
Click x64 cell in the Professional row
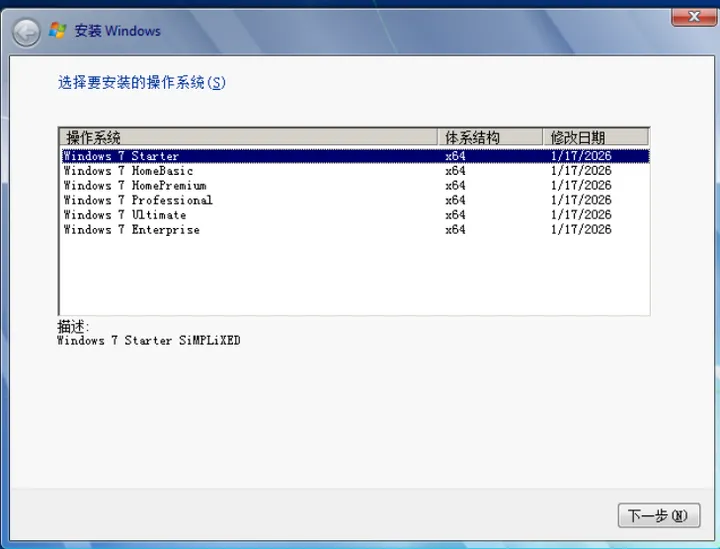point(455,200)
